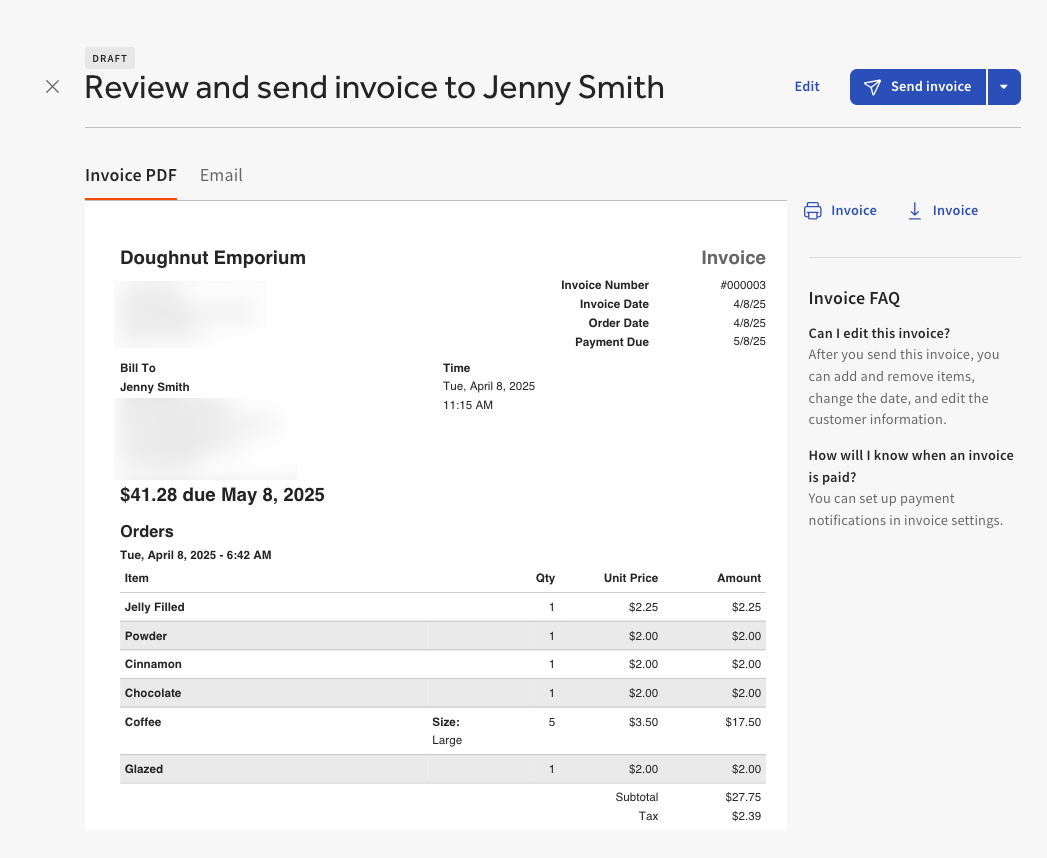This screenshot has height=858, width=1047.
Task: Click the DRAFT status badge
Action: tap(109, 58)
